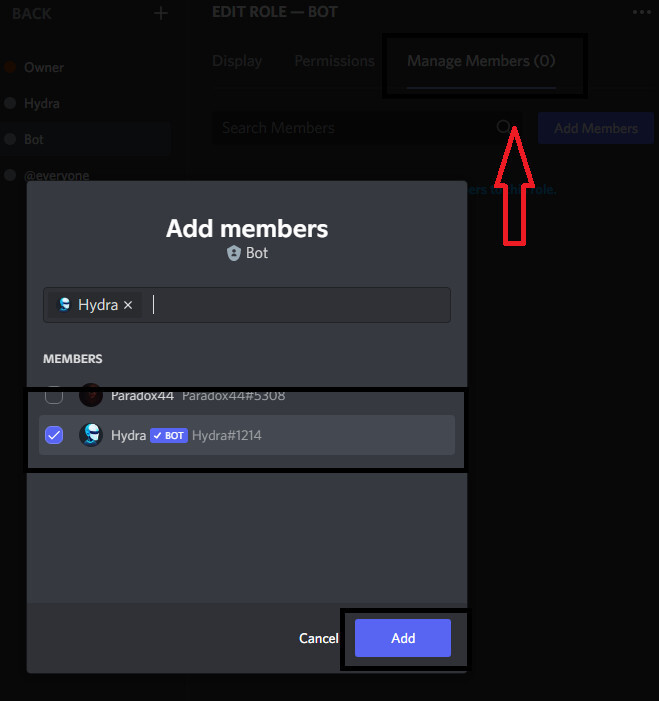Click the Owner role color dot
659x701 pixels.
click(x=10, y=67)
